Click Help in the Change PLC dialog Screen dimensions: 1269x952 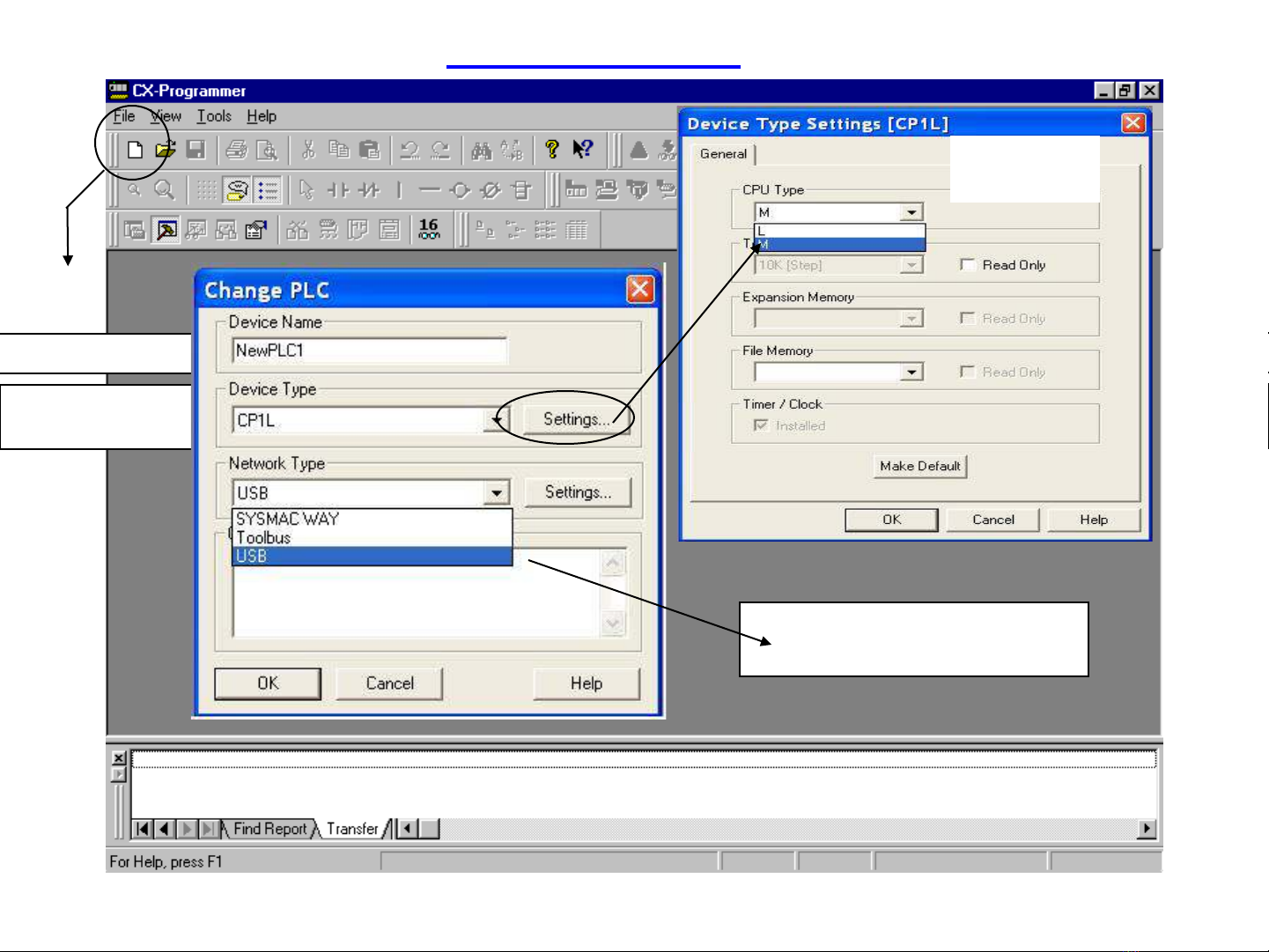coord(587,683)
